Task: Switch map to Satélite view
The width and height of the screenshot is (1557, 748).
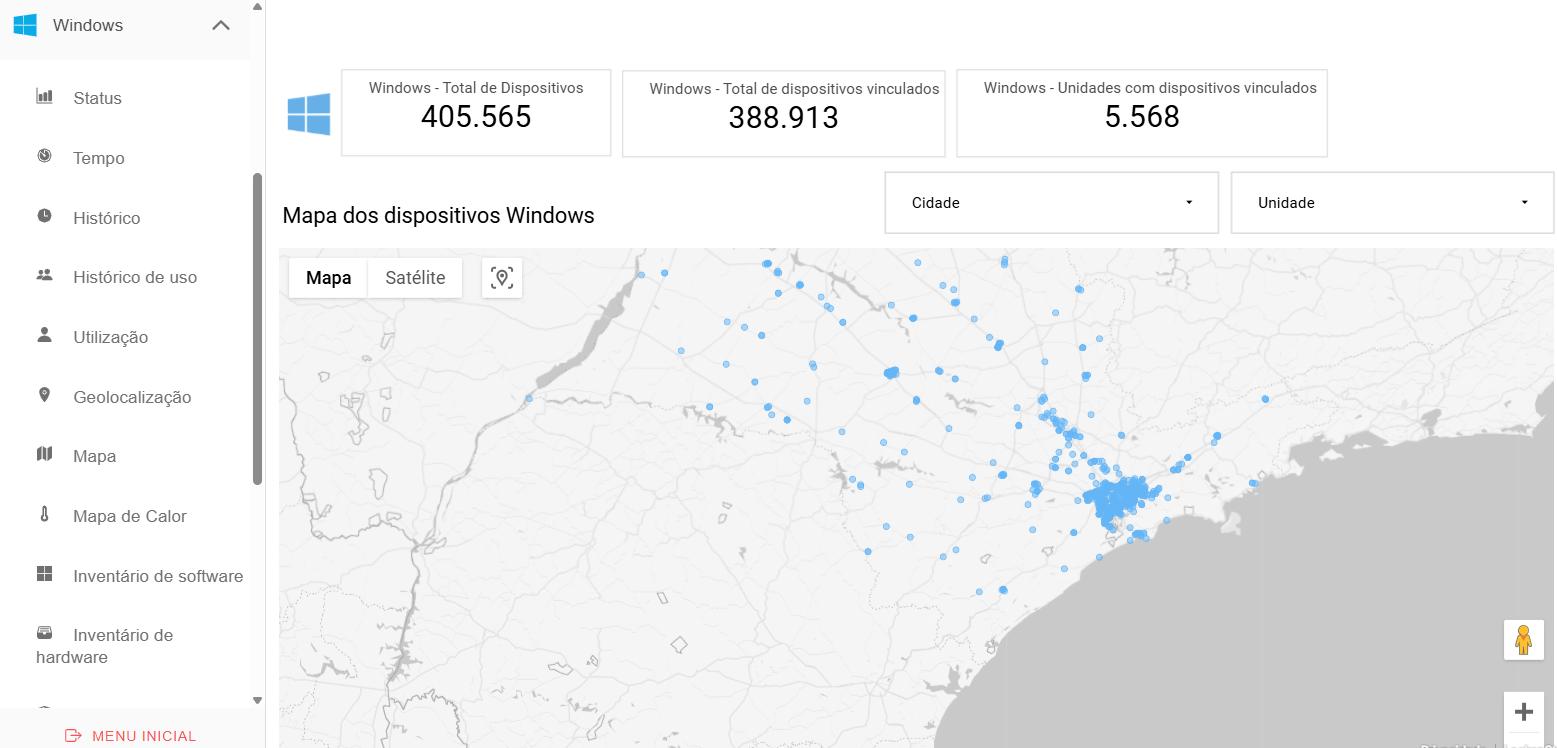Action: 415,278
